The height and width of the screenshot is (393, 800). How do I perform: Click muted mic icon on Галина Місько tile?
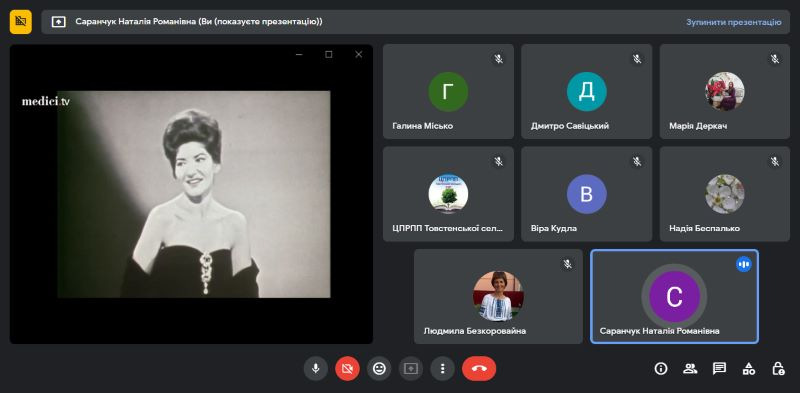pos(498,59)
